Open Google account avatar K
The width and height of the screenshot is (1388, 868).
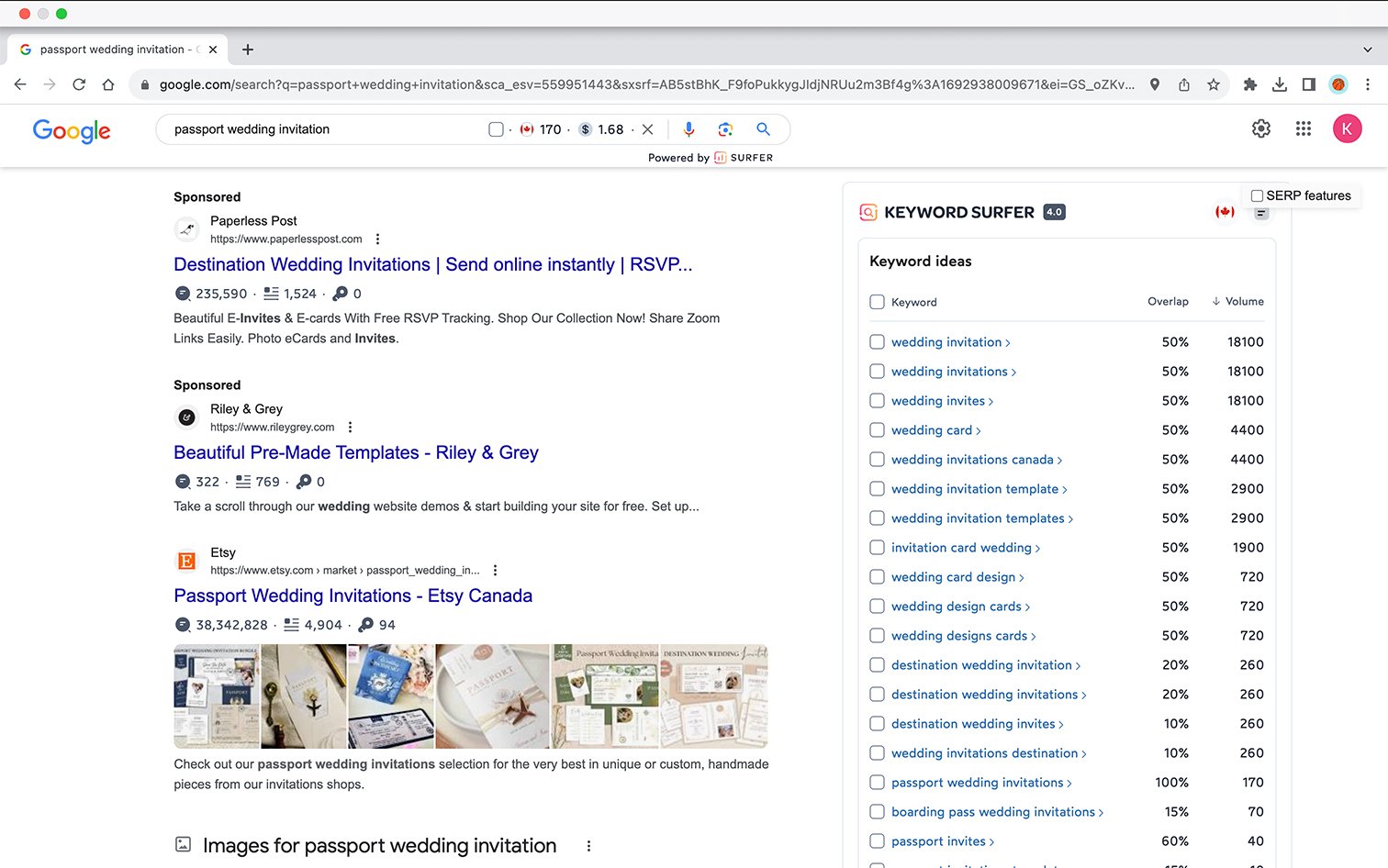[x=1347, y=128]
